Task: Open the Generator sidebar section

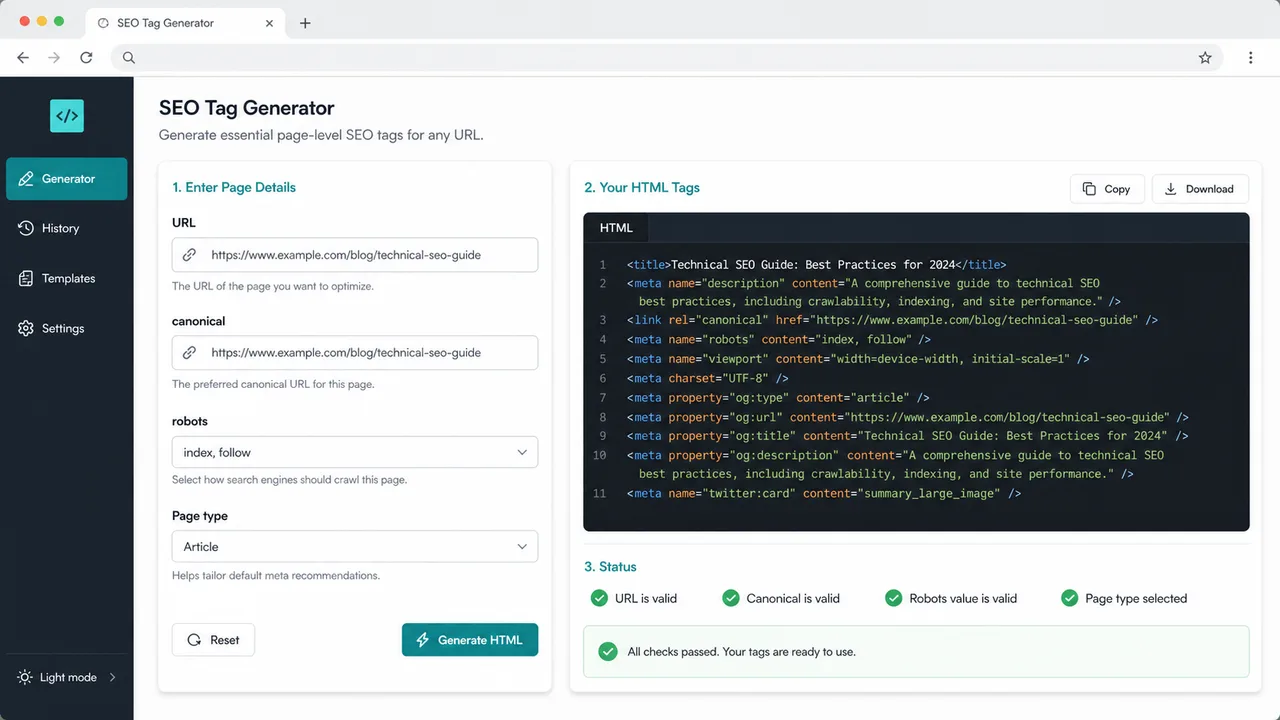Action: click(67, 179)
